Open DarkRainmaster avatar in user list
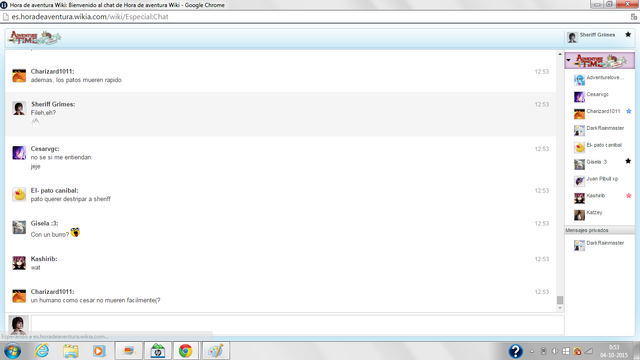 [579, 130]
